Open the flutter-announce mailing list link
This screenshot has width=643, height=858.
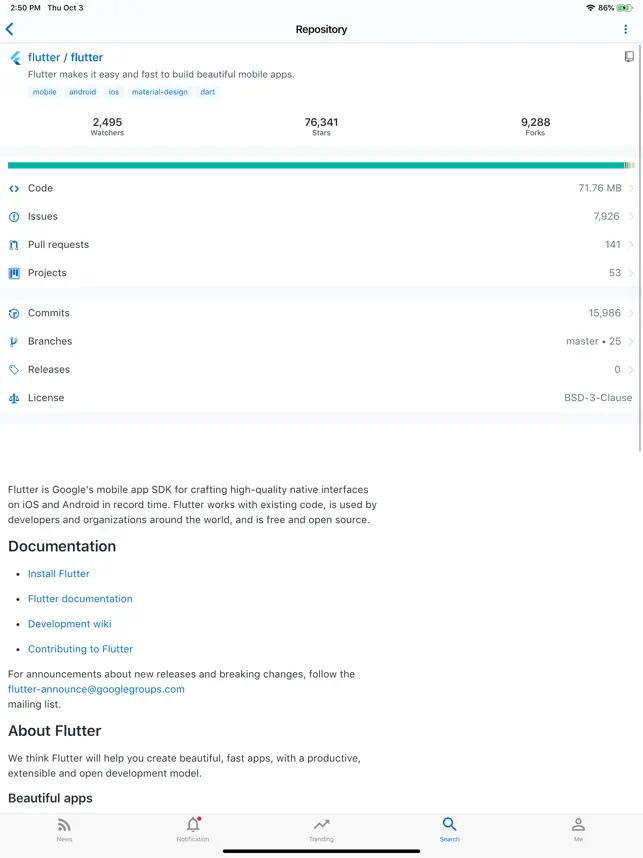(96, 689)
